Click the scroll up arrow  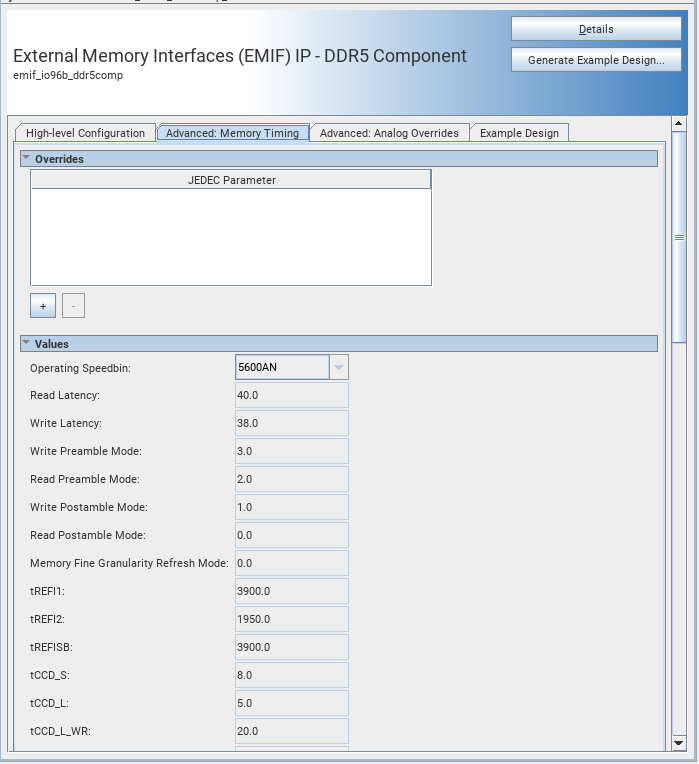[x=679, y=127]
